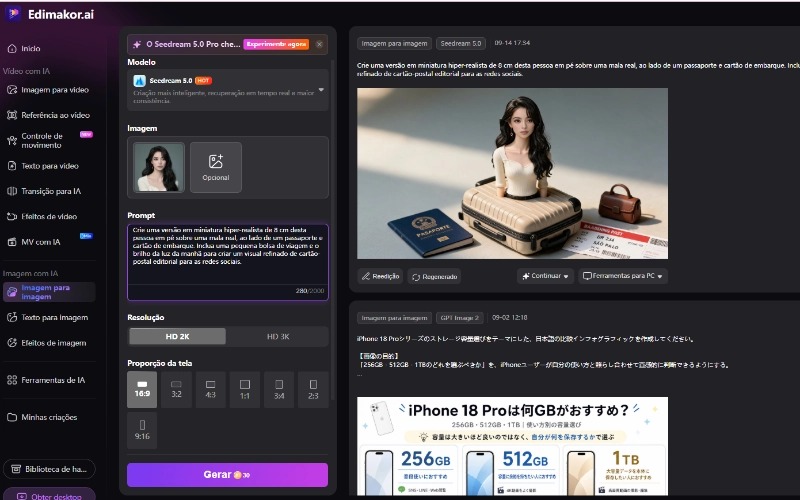Screen dimensions: 800x500
Task: Choose 2:3 aspect ratio
Action: pyautogui.click(x=313, y=389)
